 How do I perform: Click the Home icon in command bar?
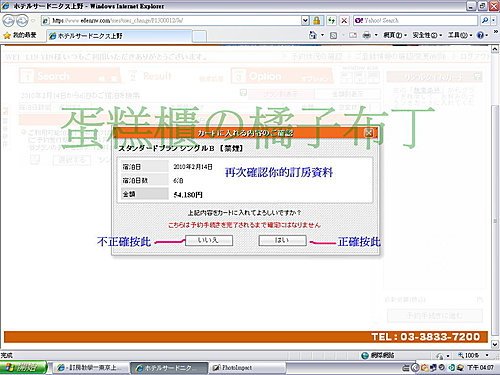click(x=312, y=35)
